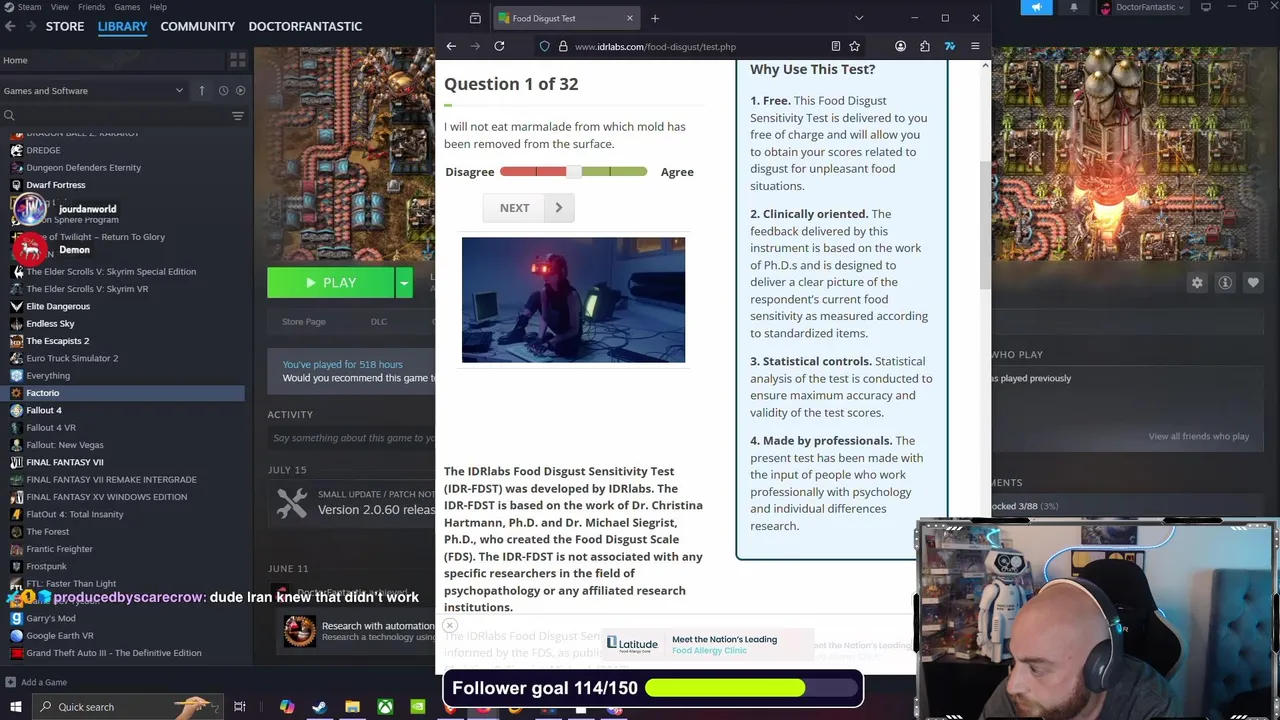The width and height of the screenshot is (1280, 720).
Task: Open DOCTORFANTASTIC profile tab
Action: click(305, 26)
